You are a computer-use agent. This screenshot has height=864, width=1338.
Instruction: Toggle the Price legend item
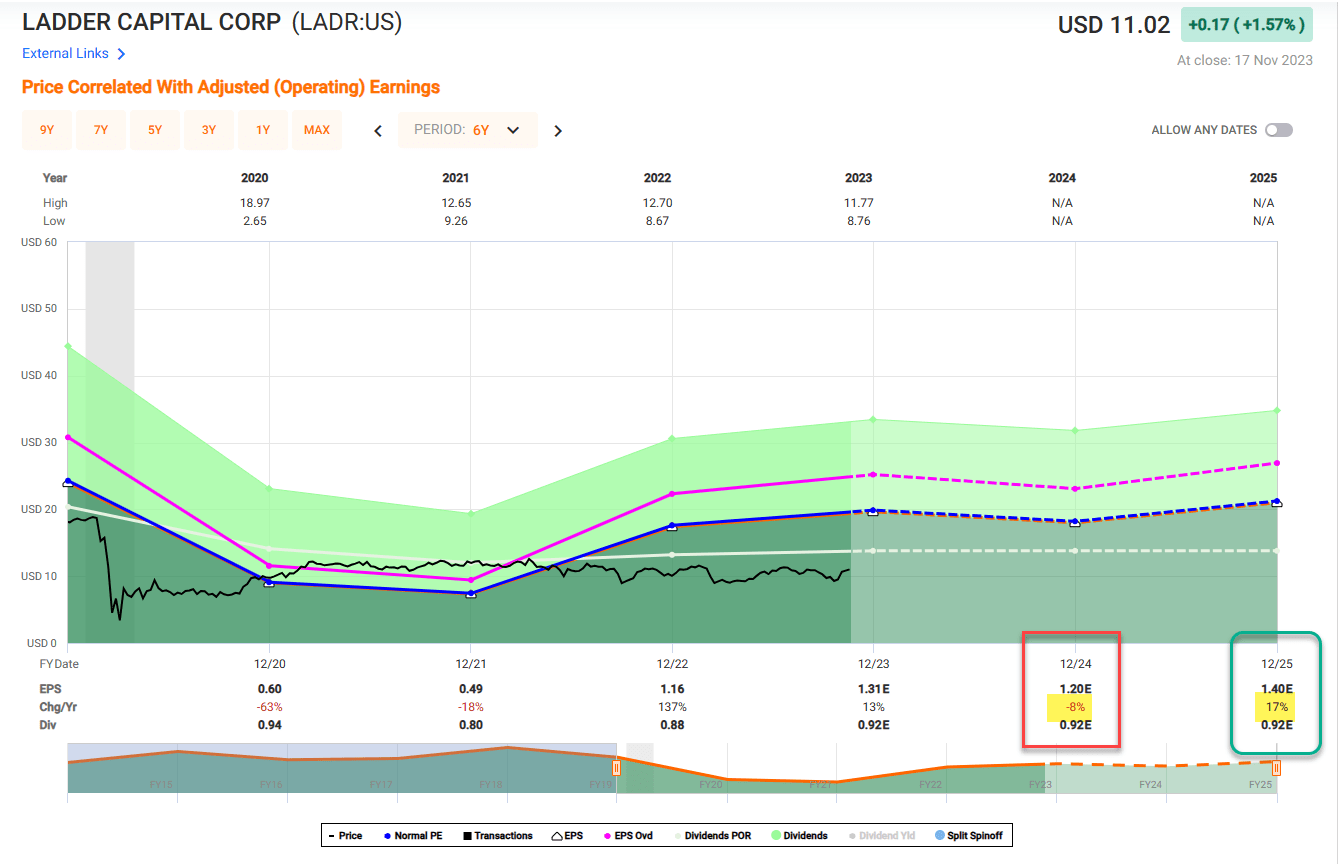[344, 835]
